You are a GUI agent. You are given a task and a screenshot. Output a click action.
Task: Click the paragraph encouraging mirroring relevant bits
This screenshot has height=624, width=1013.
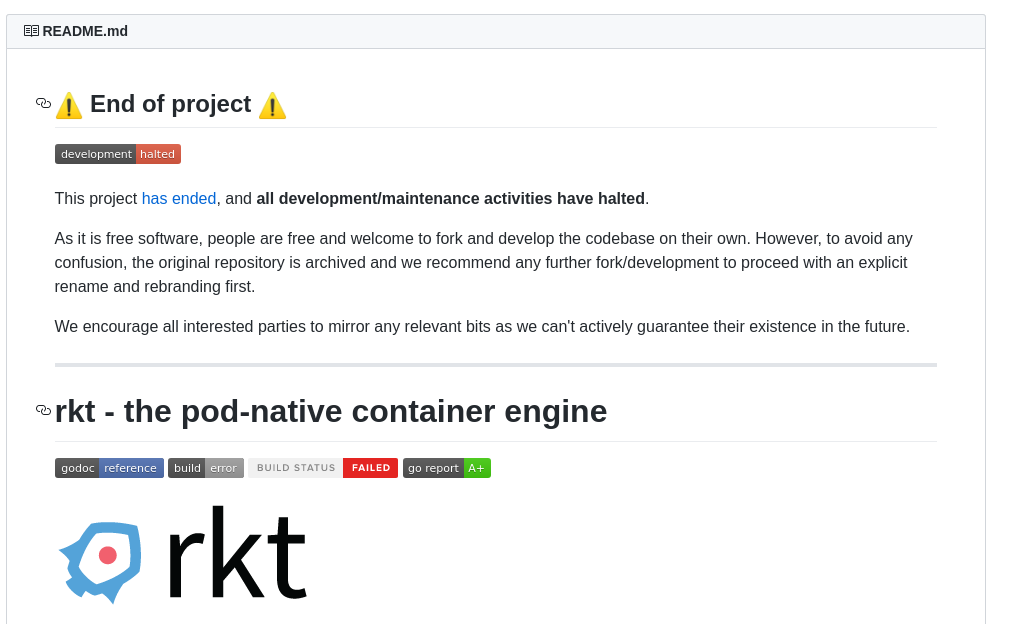click(x=482, y=327)
